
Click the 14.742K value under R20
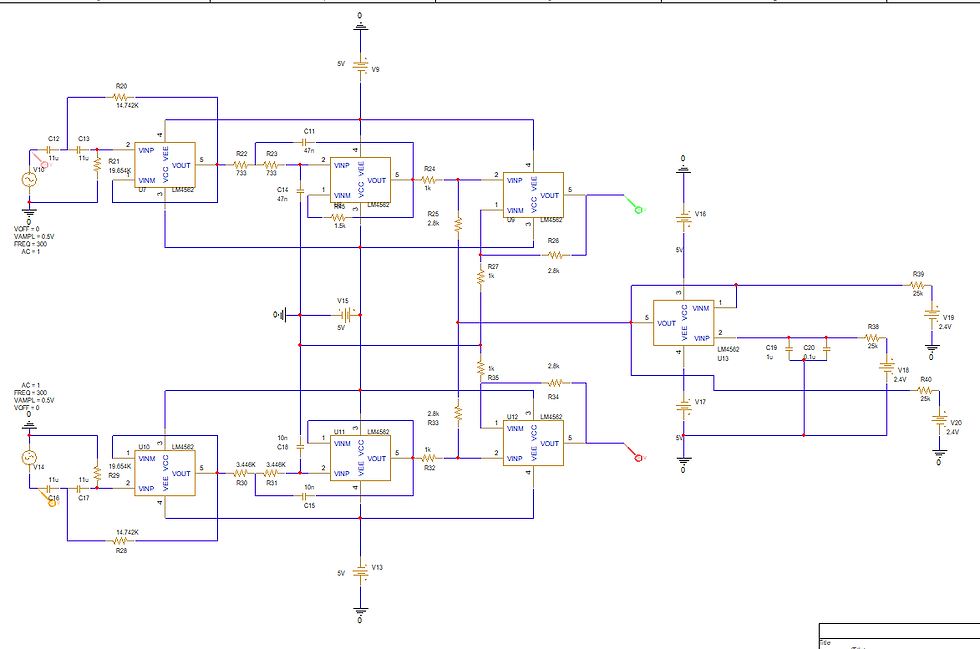(x=128, y=106)
